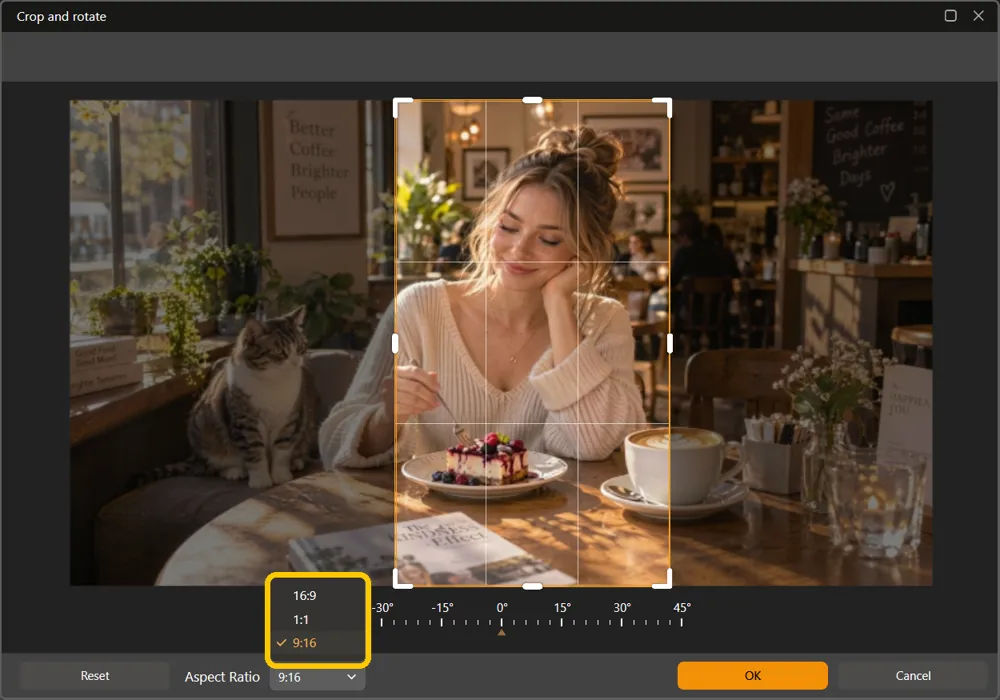This screenshot has width=1000, height=700.
Task: Click the rotation slider triangle marker
Action: [502, 632]
